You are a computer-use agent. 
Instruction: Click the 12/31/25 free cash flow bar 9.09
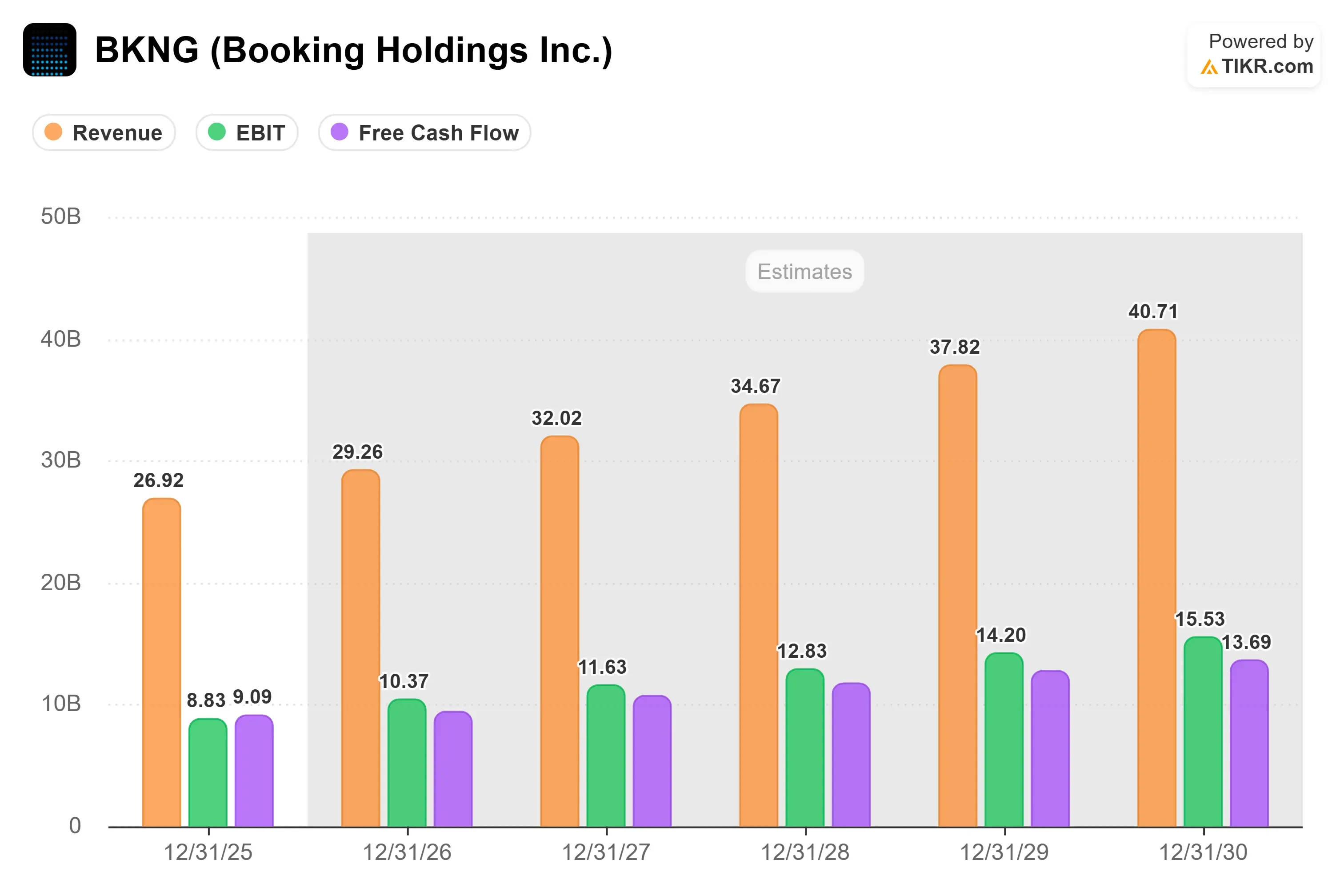tap(254, 772)
